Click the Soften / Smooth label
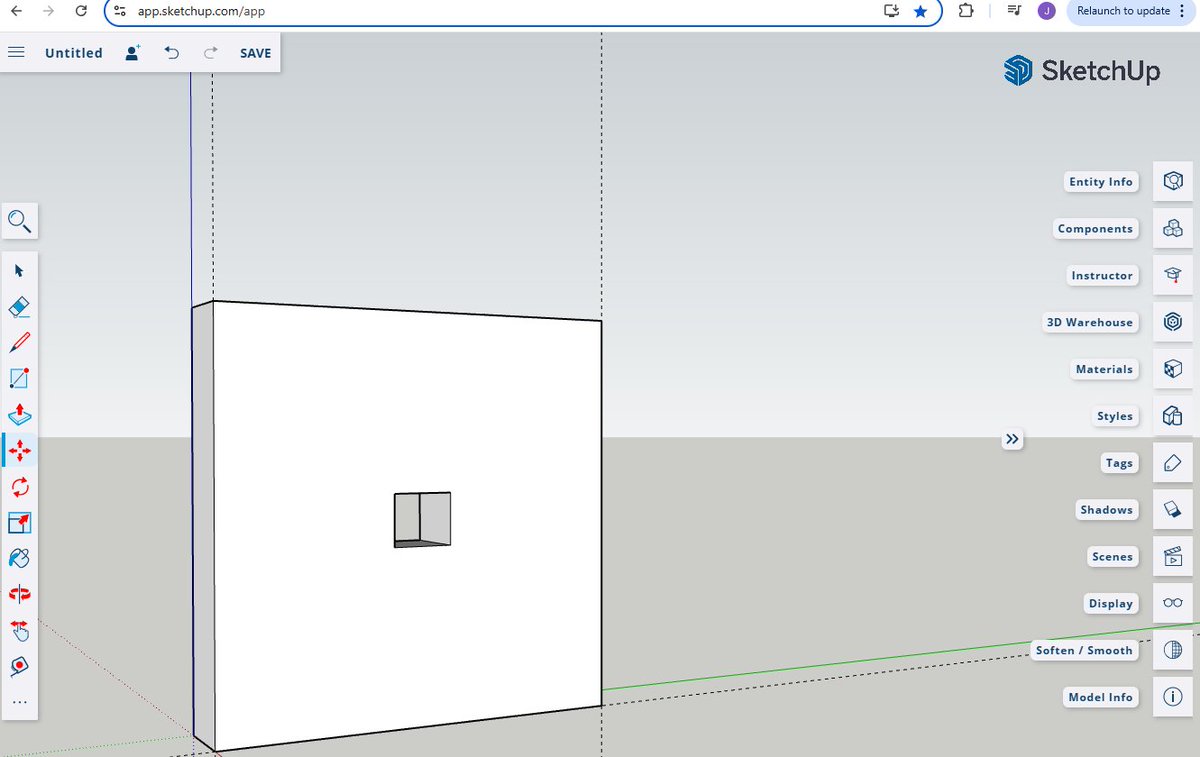Image resolution: width=1200 pixels, height=757 pixels. (x=1084, y=650)
